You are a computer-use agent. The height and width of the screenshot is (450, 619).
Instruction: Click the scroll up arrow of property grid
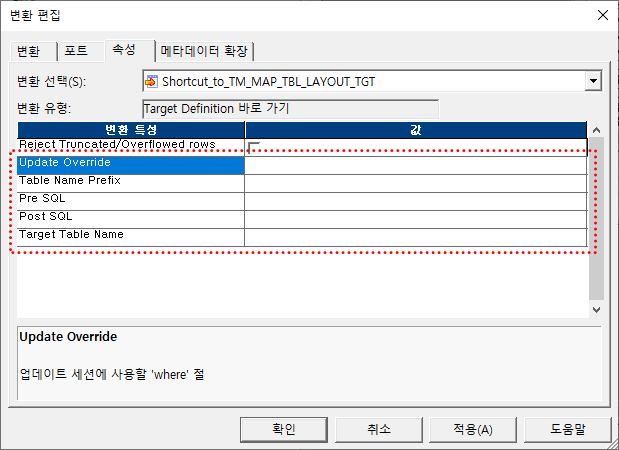click(596, 130)
